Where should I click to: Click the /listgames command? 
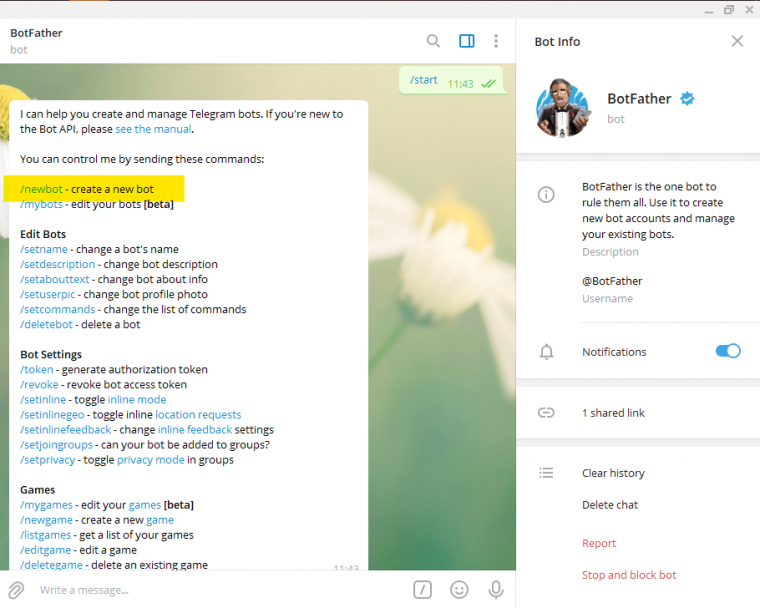[46, 535]
